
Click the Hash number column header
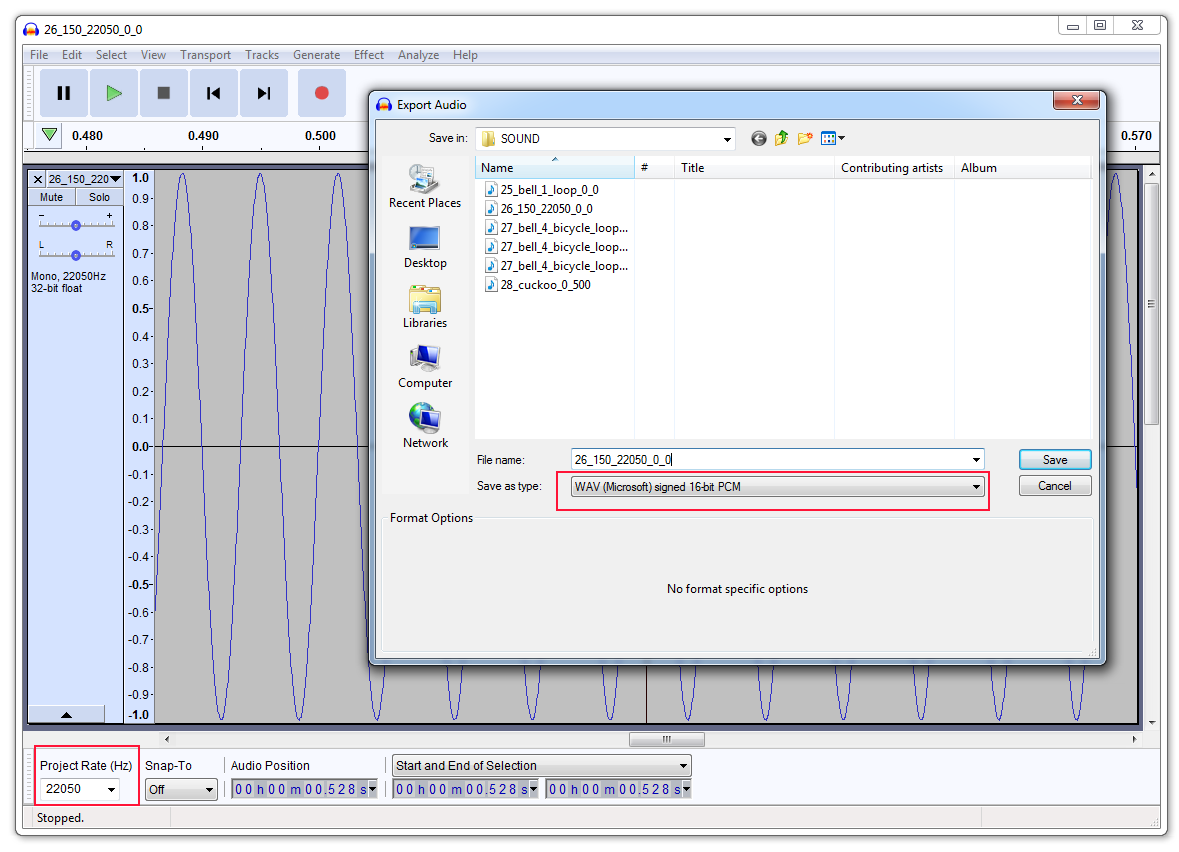(654, 168)
